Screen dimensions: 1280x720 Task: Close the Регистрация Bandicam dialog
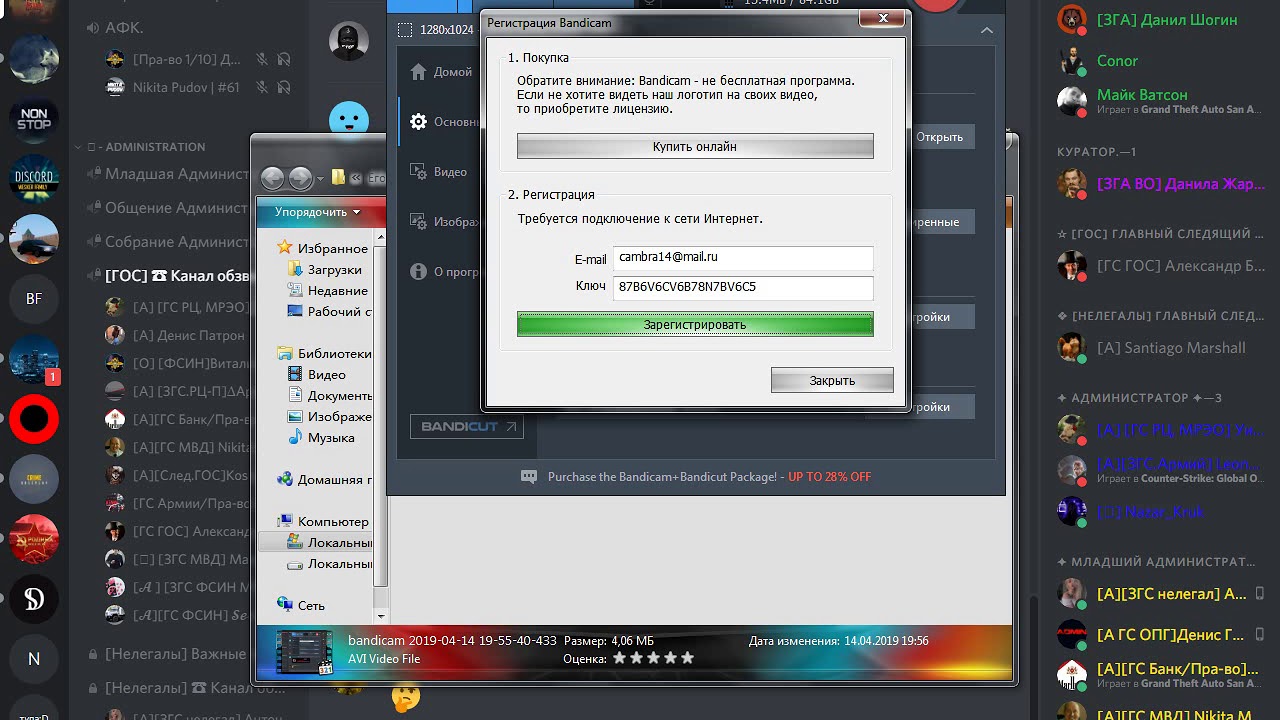point(883,19)
